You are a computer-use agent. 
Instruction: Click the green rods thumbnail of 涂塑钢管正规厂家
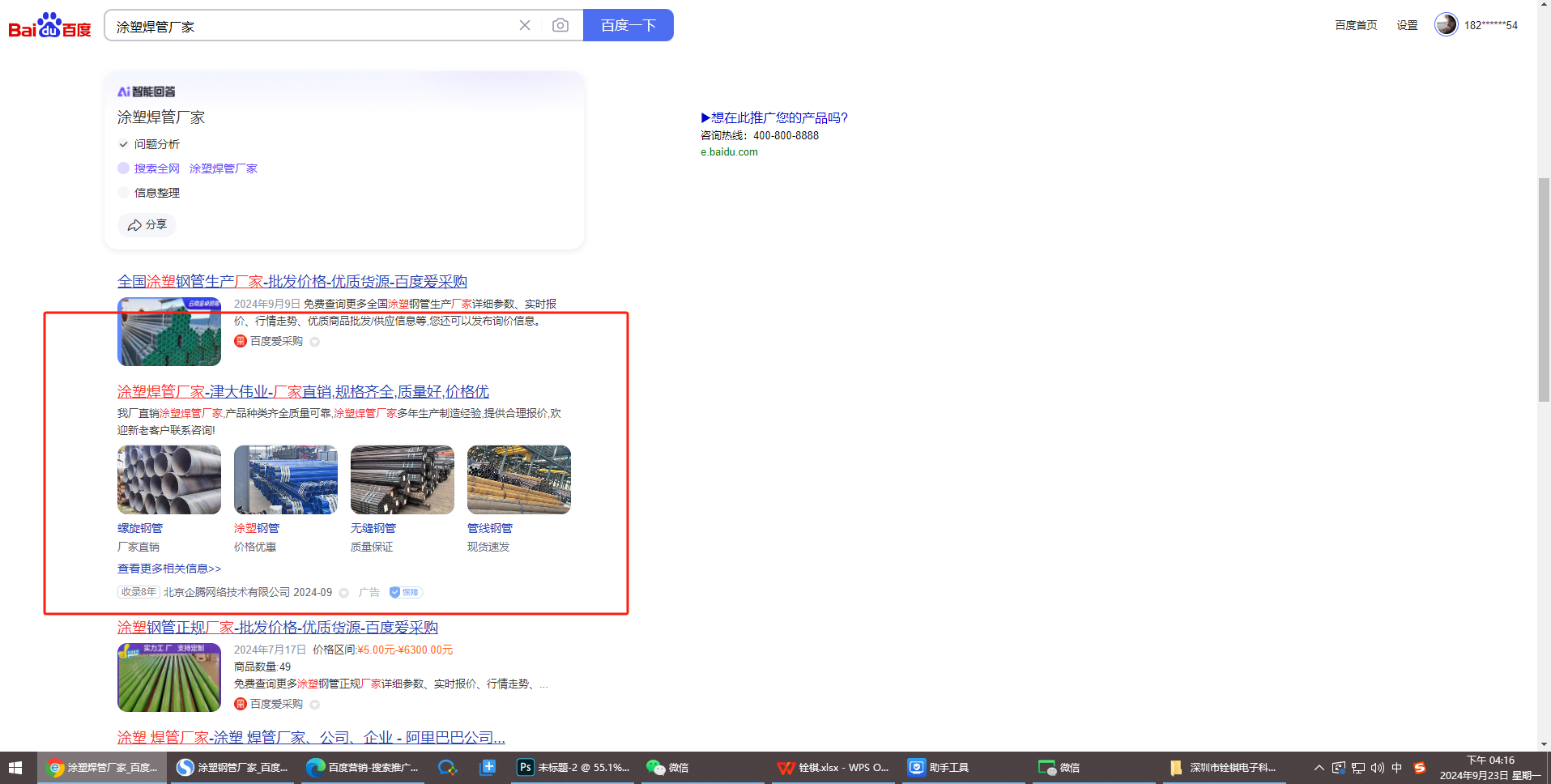[169, 678]
